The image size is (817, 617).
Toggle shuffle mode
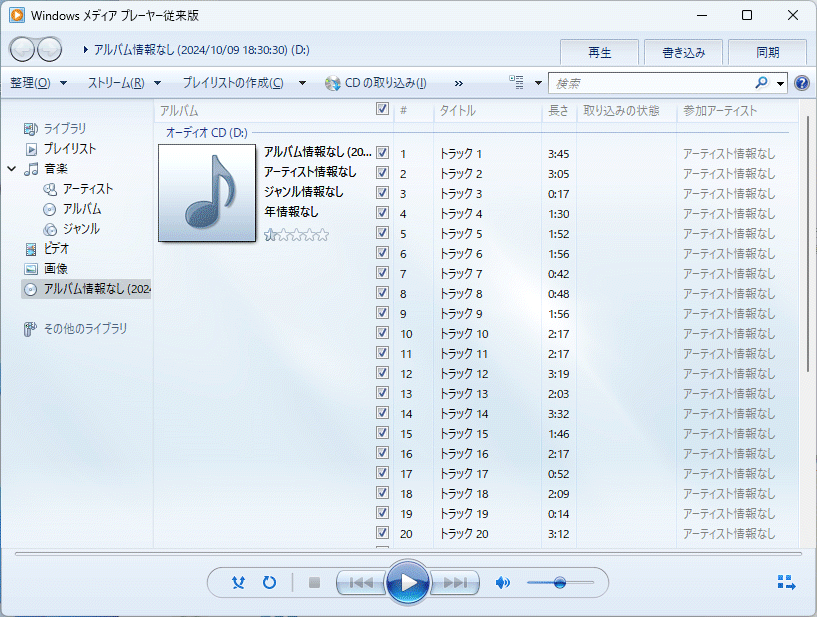(x=239, y=582)
